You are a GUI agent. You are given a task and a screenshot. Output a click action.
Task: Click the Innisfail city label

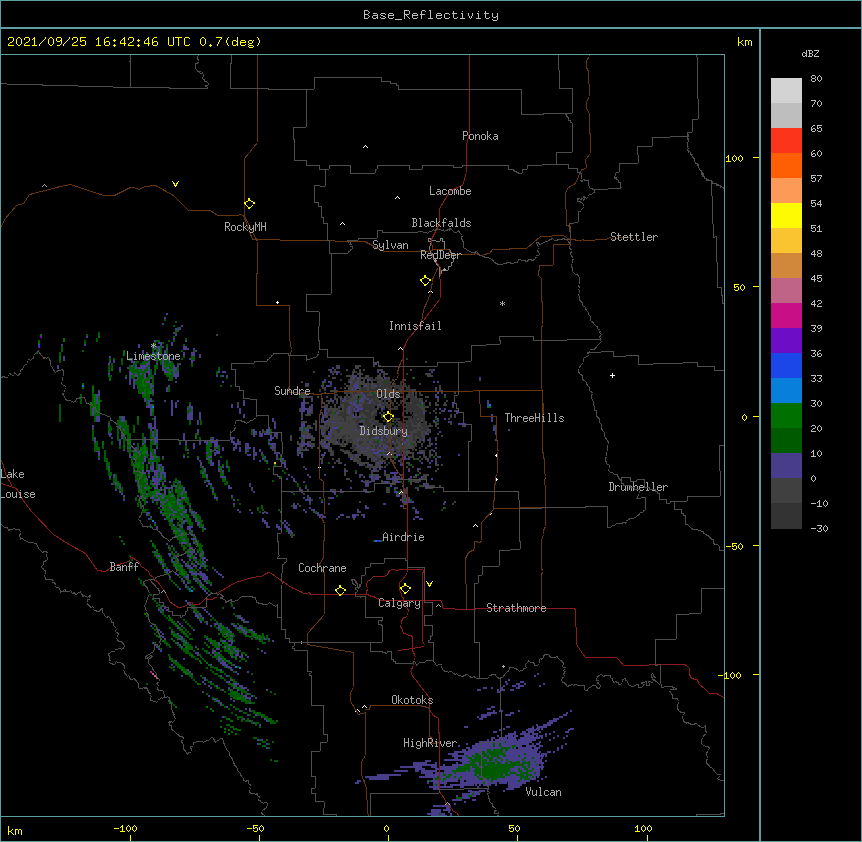tap(415, 326)
